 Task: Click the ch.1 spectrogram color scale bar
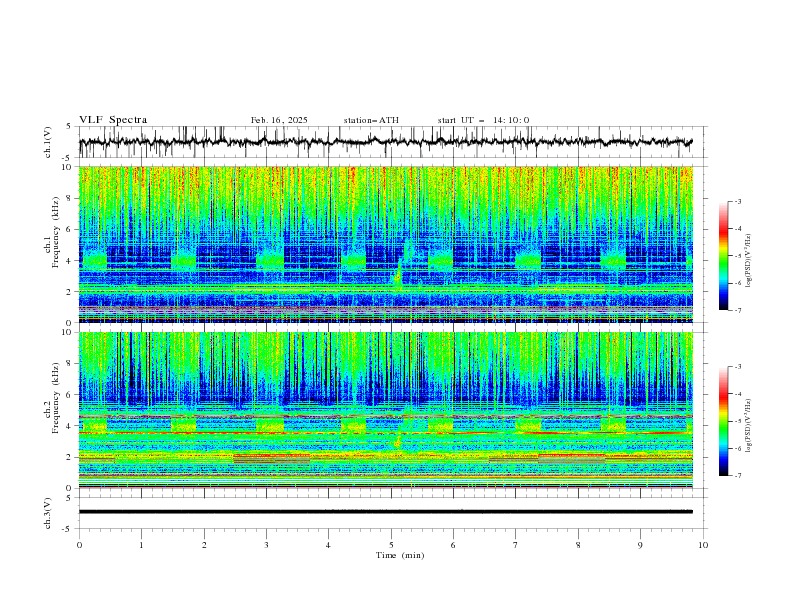[724, 255]
